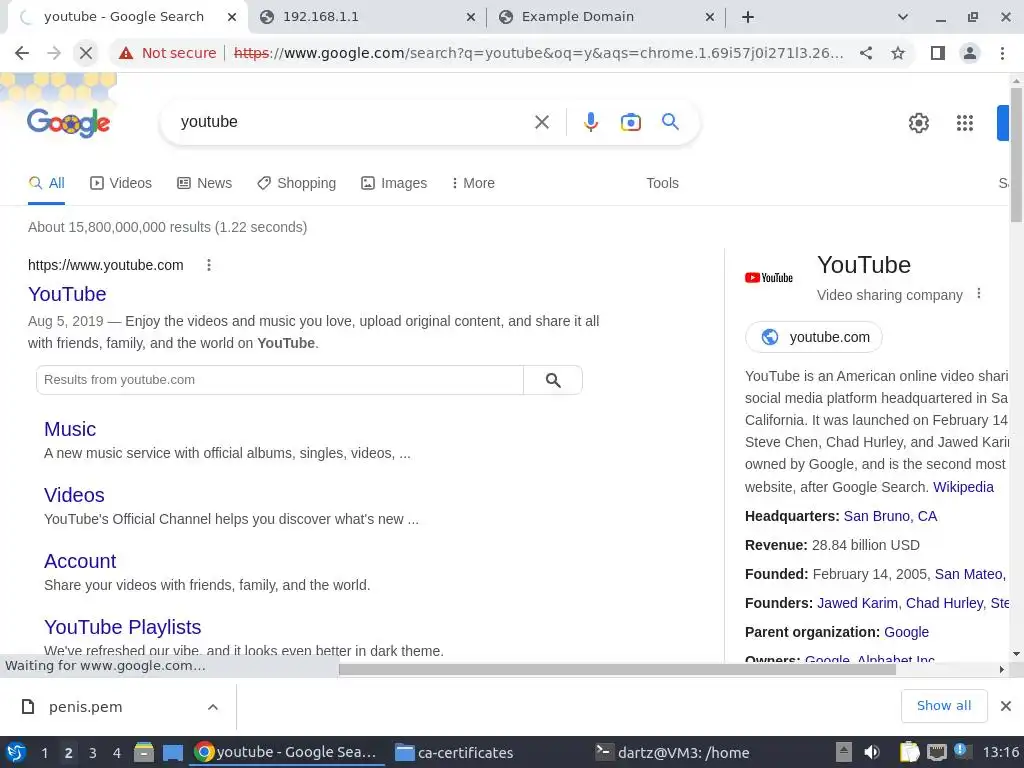Click the vertical page scrollbar
This screenshot has height=768, width=1024.
point(1016,155)
